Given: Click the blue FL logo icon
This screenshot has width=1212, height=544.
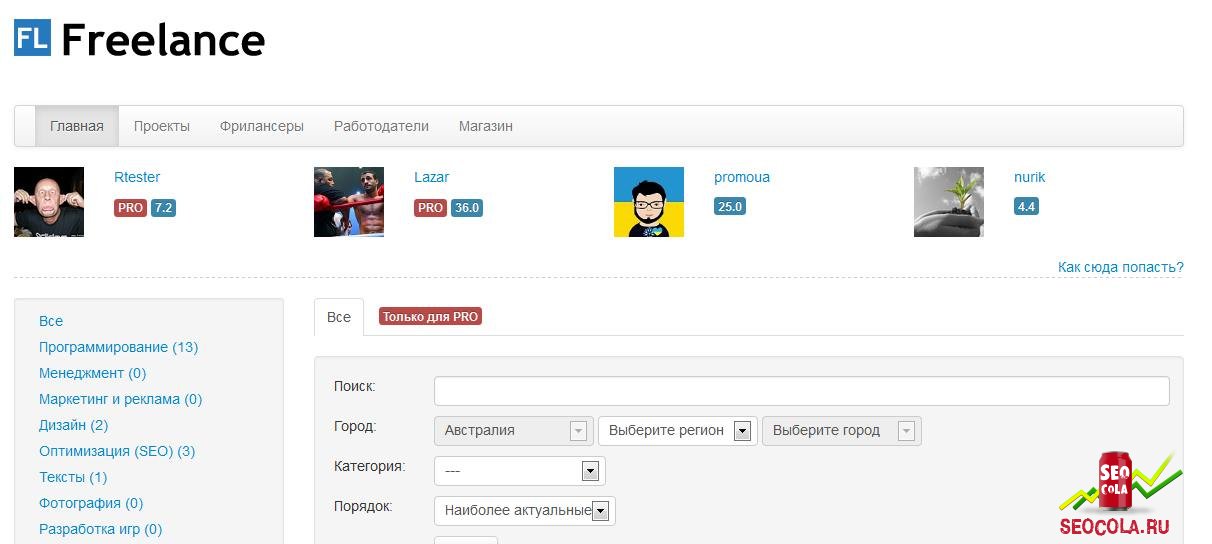Looking at the screenshot, I should pyautogui.click(x=32, y=39).
